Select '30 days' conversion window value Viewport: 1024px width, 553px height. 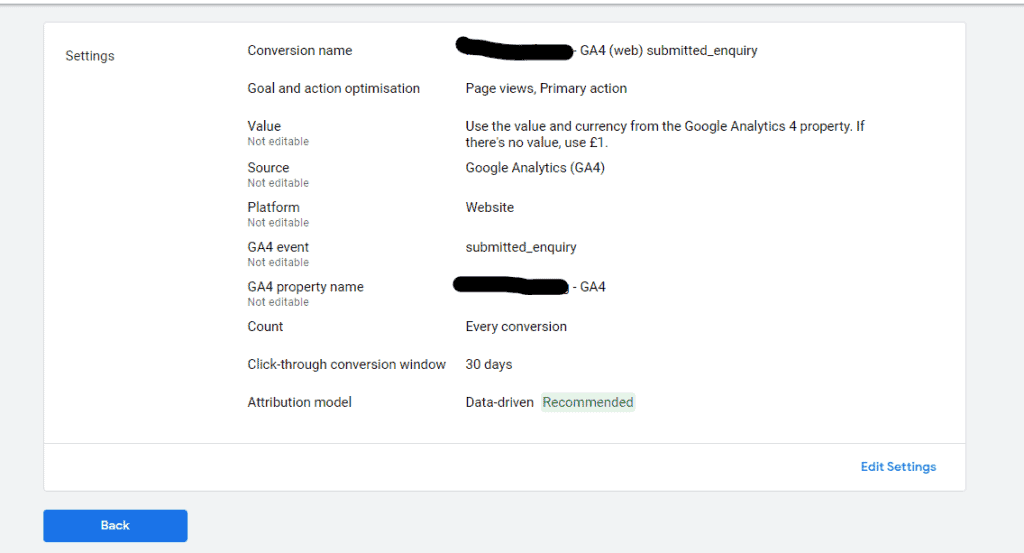[x=488, y=364]
